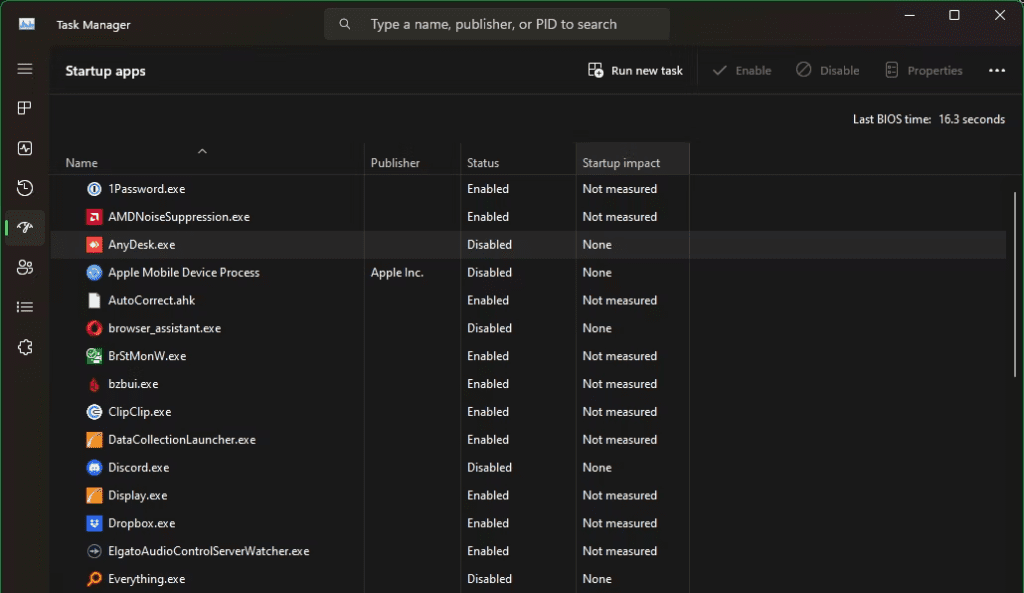Open Services page puzzle icon
1024x593 pixels.
tap(25, 347)
